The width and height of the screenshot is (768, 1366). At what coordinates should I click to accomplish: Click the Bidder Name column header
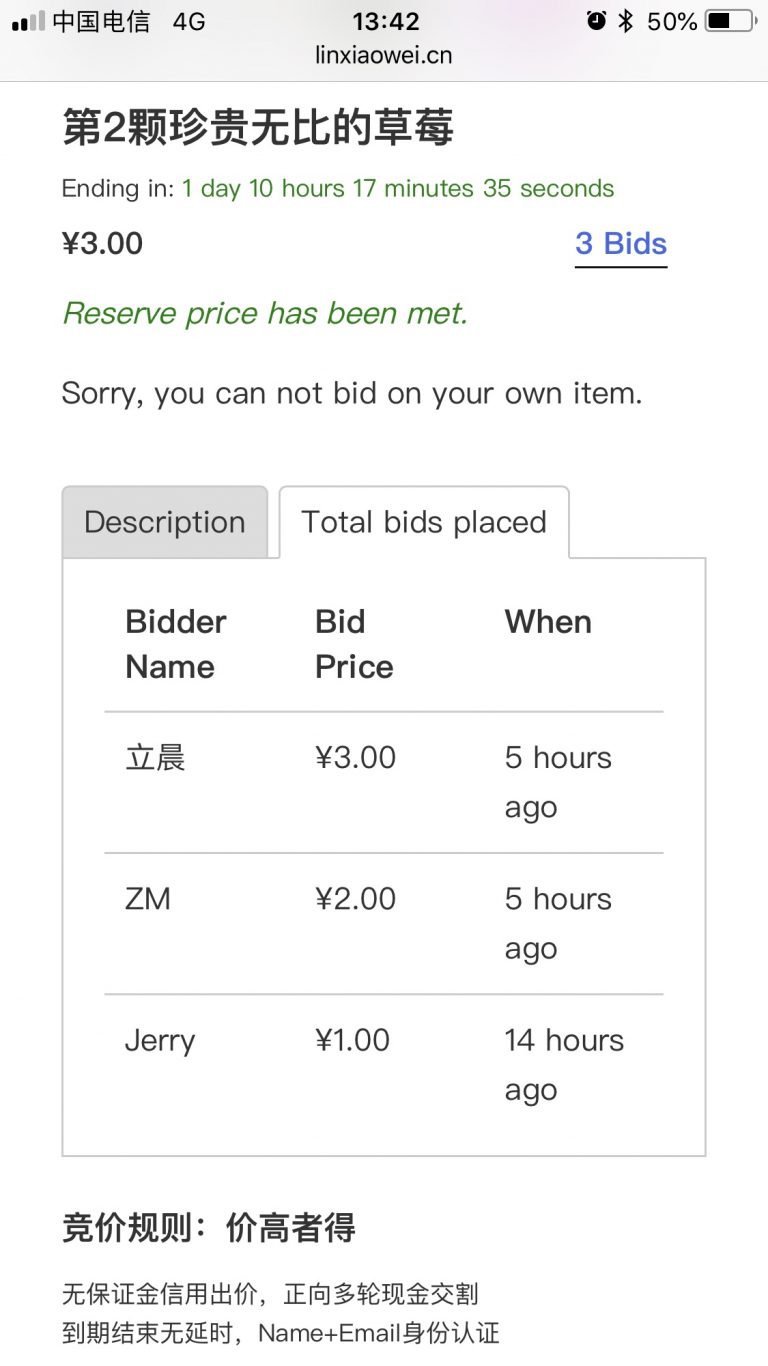click(x=176, y=644)
